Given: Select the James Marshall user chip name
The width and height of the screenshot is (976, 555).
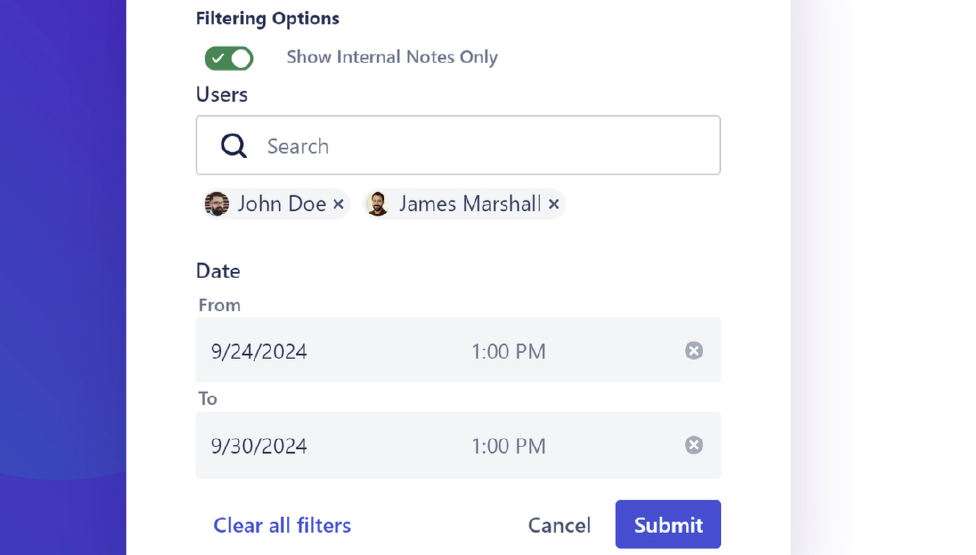Looking at the screenshot, I should (470, 204).
